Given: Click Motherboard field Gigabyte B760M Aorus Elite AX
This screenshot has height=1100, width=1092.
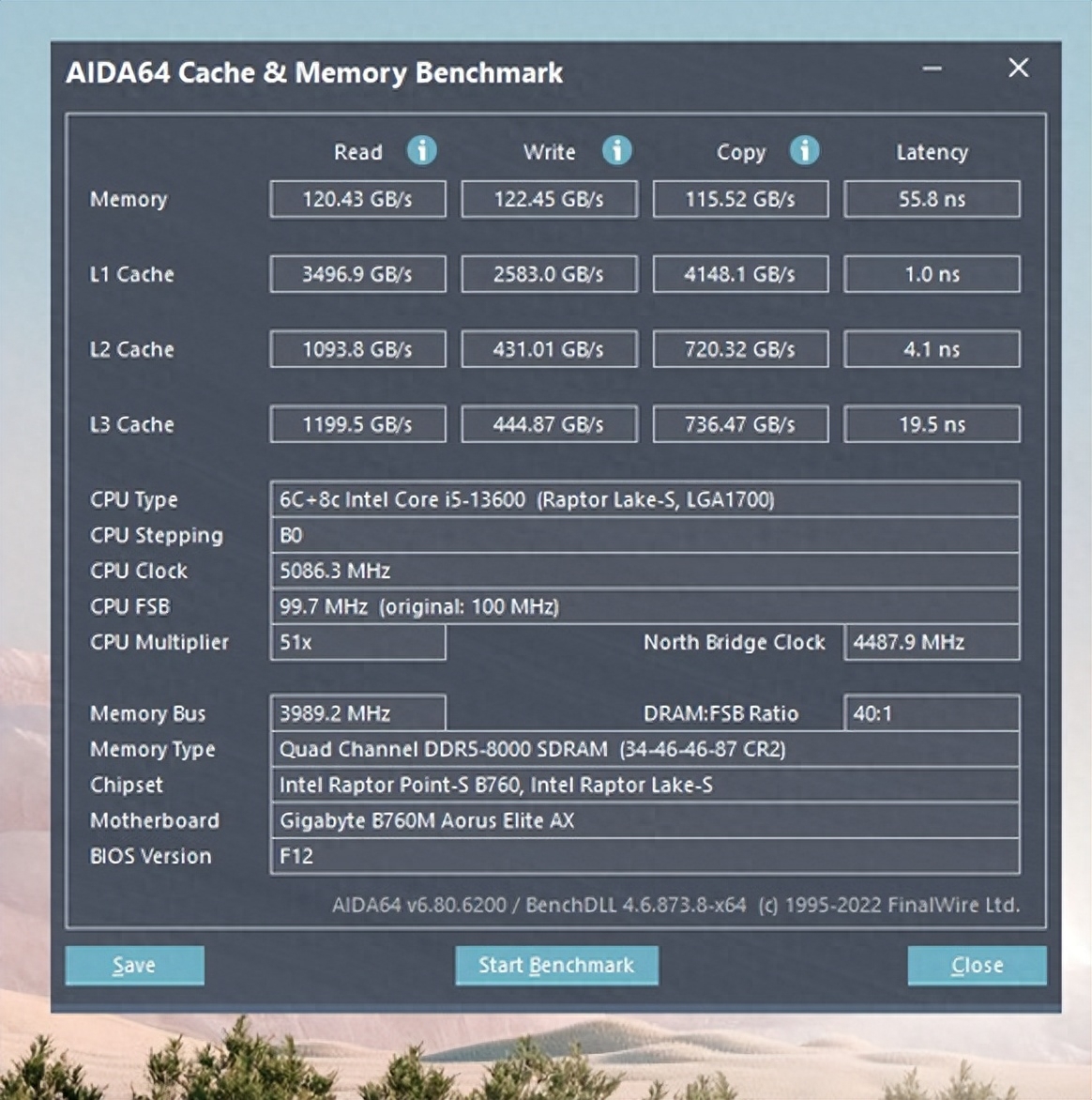Looking at the screenshot, I should [x=645, y=821].
